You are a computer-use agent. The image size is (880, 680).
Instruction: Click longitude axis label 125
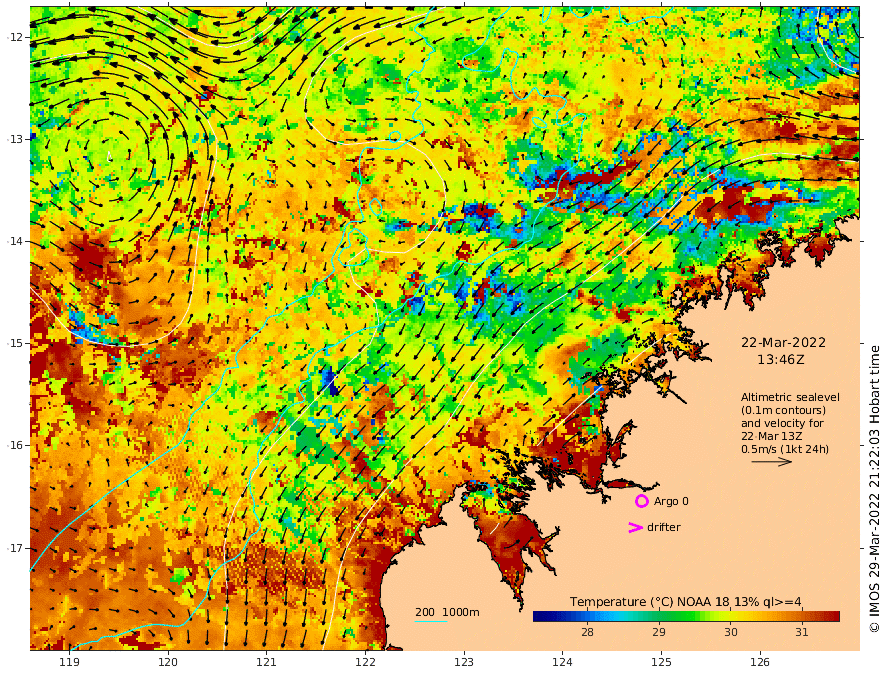tap(662, 662)
